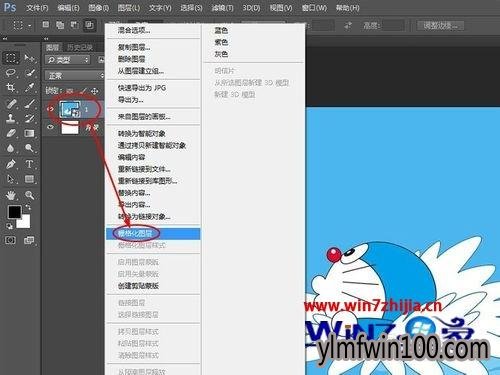This screenshot has height=375, width=500.
Task: Select the Healing Brush tool
Action: click(x=11, y=103)
